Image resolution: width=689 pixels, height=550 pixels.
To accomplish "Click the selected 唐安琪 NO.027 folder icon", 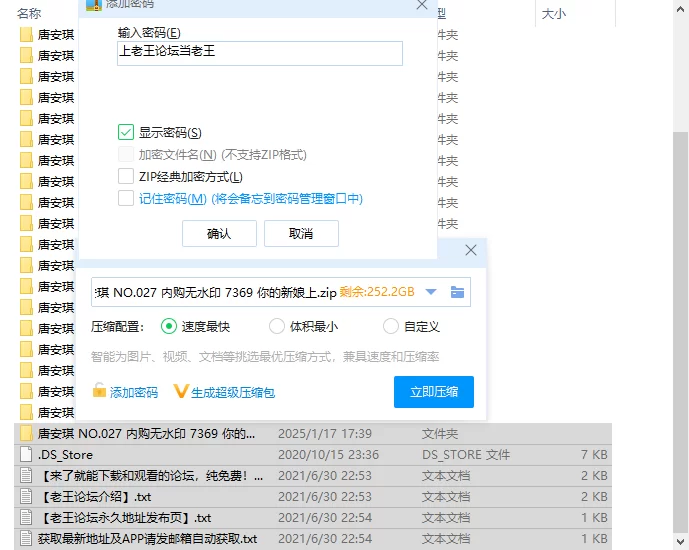I will point(27,434).
